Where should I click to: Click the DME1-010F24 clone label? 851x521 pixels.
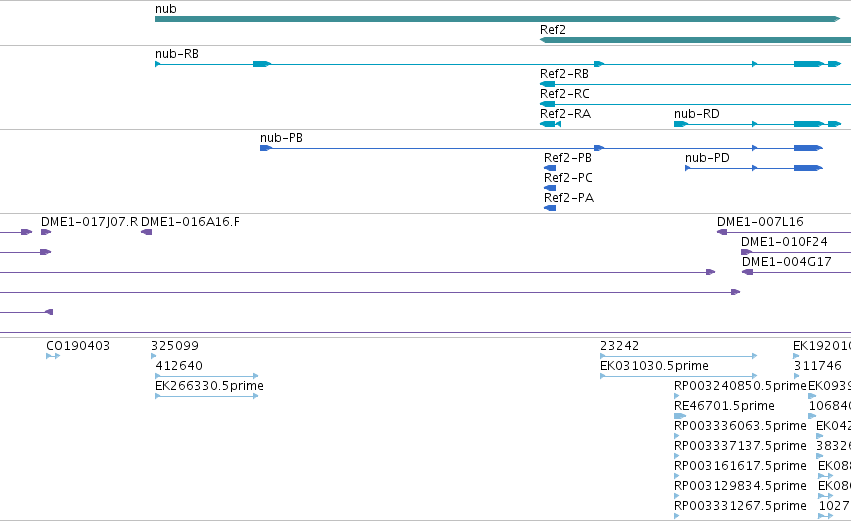click(x=784, y=242)
